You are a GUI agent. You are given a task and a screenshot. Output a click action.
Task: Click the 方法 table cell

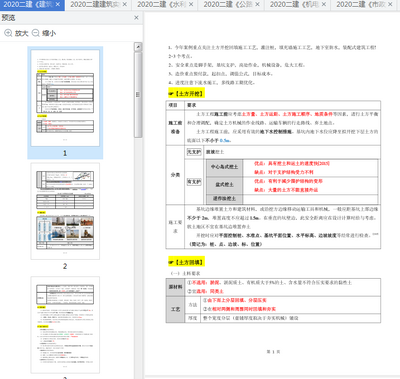pos(192,305)
